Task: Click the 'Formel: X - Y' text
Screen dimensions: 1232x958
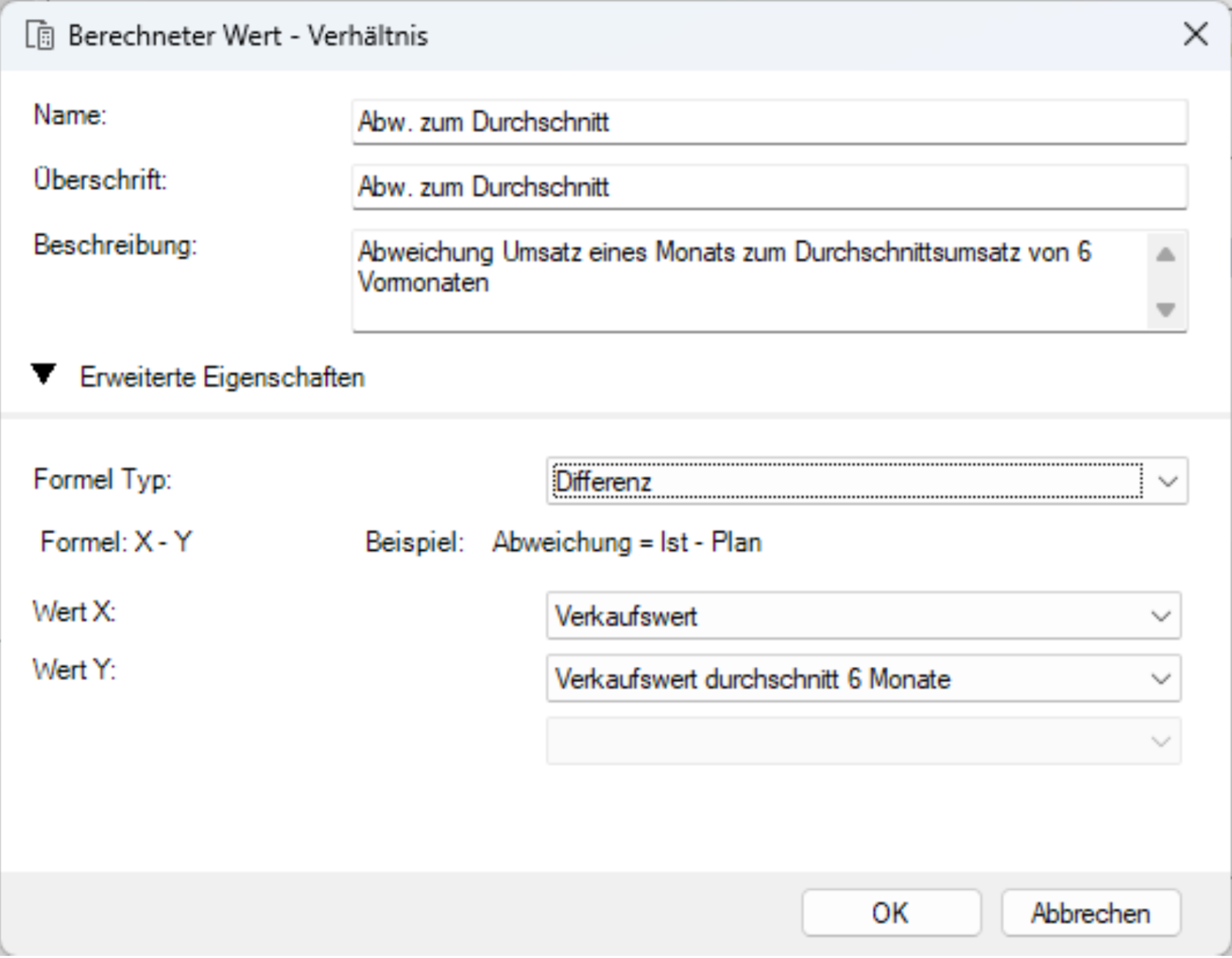Action: coord(116,542)
